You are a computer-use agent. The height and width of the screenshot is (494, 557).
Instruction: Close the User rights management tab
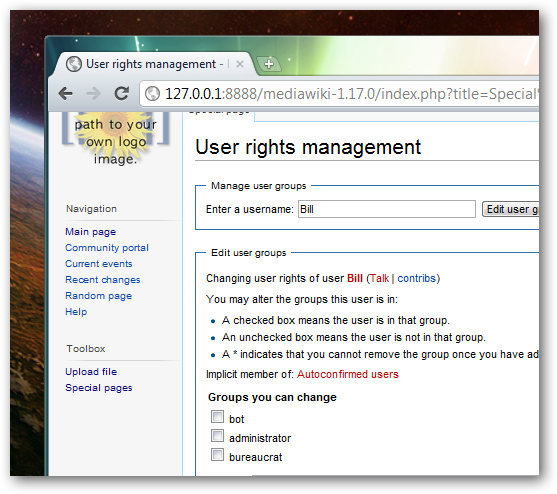tap(240, 64)
